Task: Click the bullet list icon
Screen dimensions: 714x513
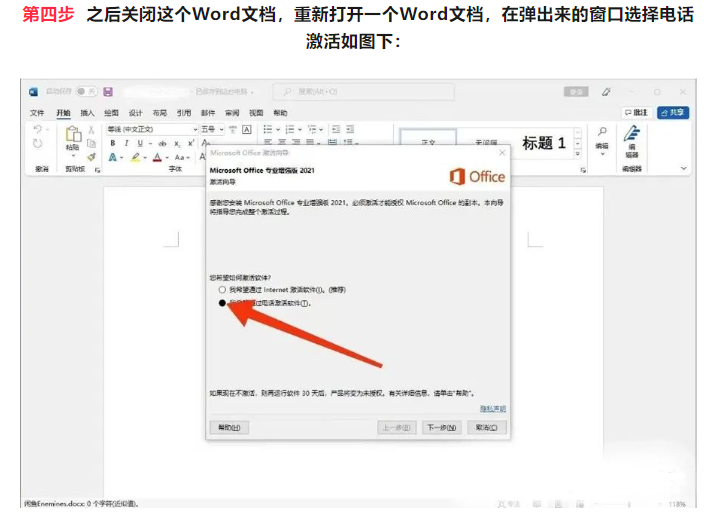Action: [x=268, y=129]
